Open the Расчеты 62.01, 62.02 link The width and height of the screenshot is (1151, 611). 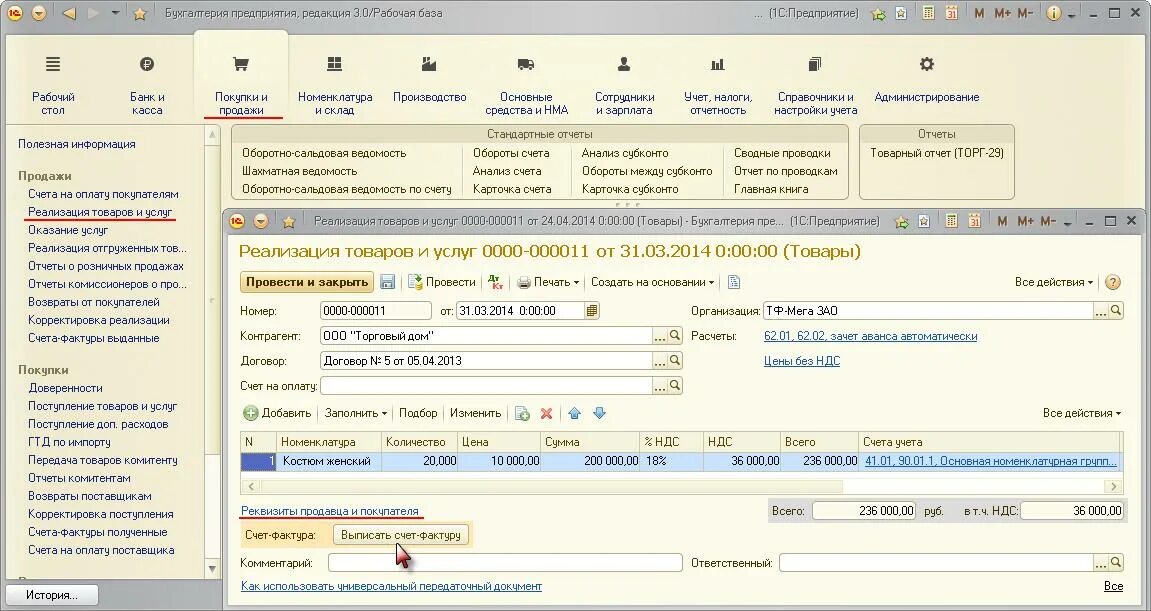871,336
